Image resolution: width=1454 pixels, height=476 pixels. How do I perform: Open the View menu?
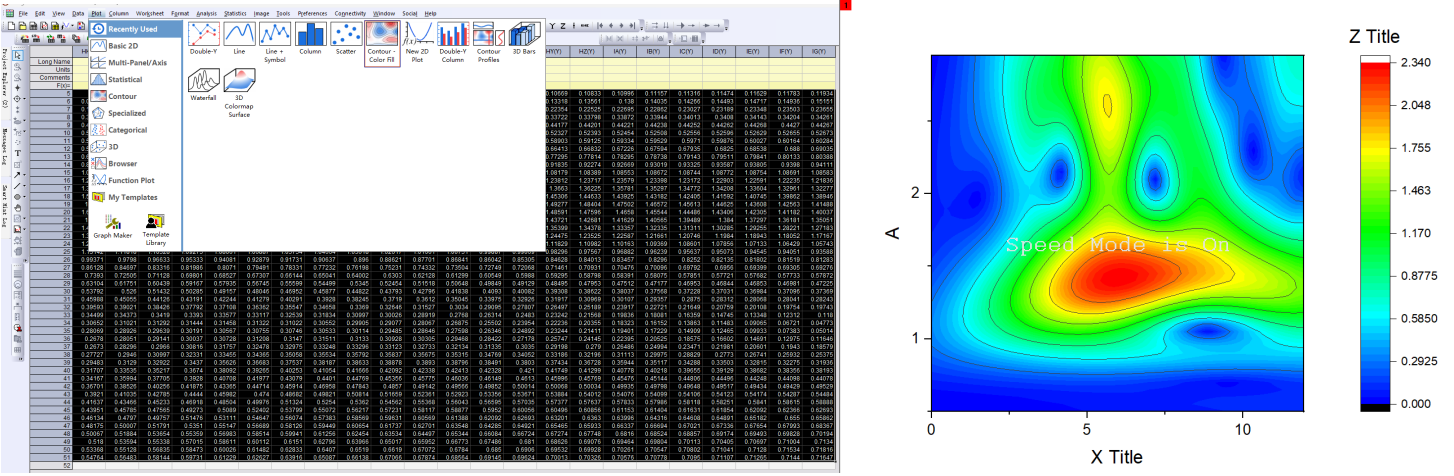(x=58, y=13)
